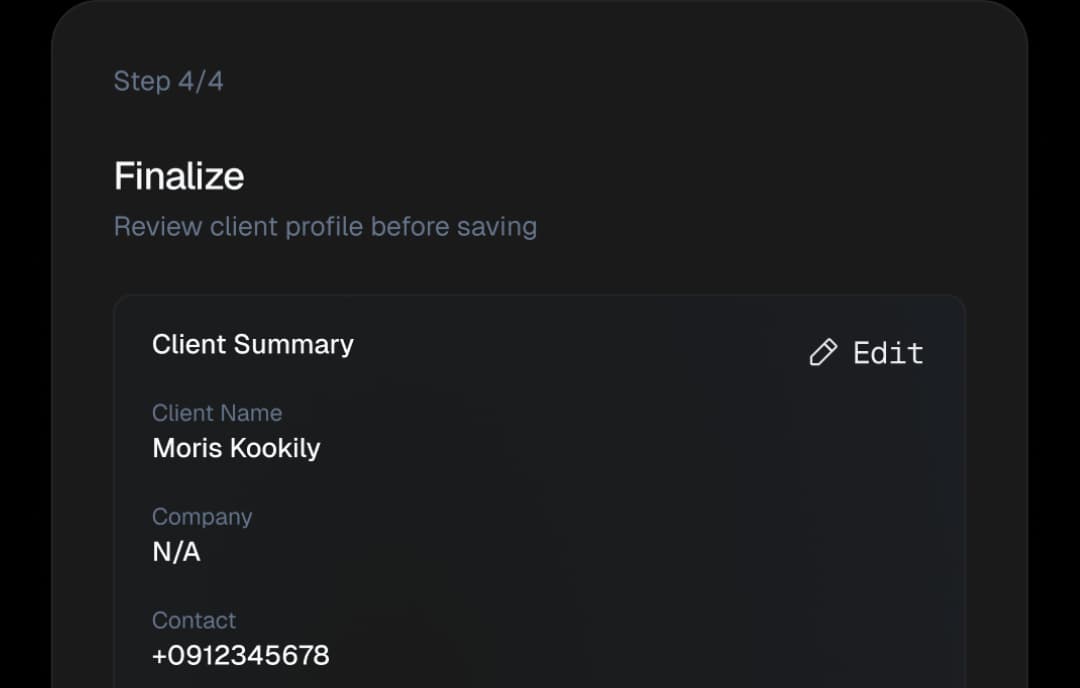Click the client name value to edit it
Image resolution: width=1080 pixels, height=688 pixels.
(235, 448)
